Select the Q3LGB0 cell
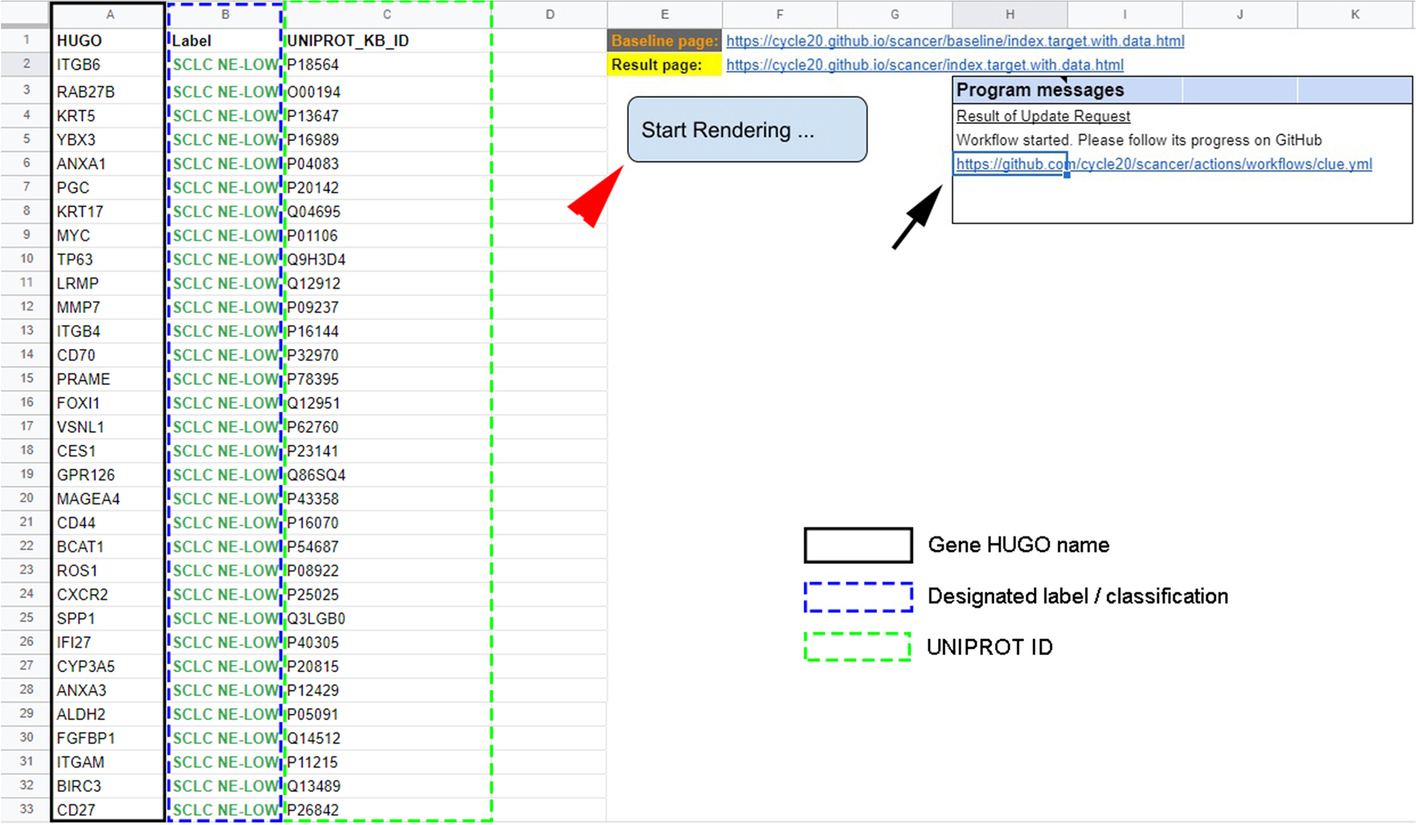The height and width of the screenshot is (825, 1416). 388,618
